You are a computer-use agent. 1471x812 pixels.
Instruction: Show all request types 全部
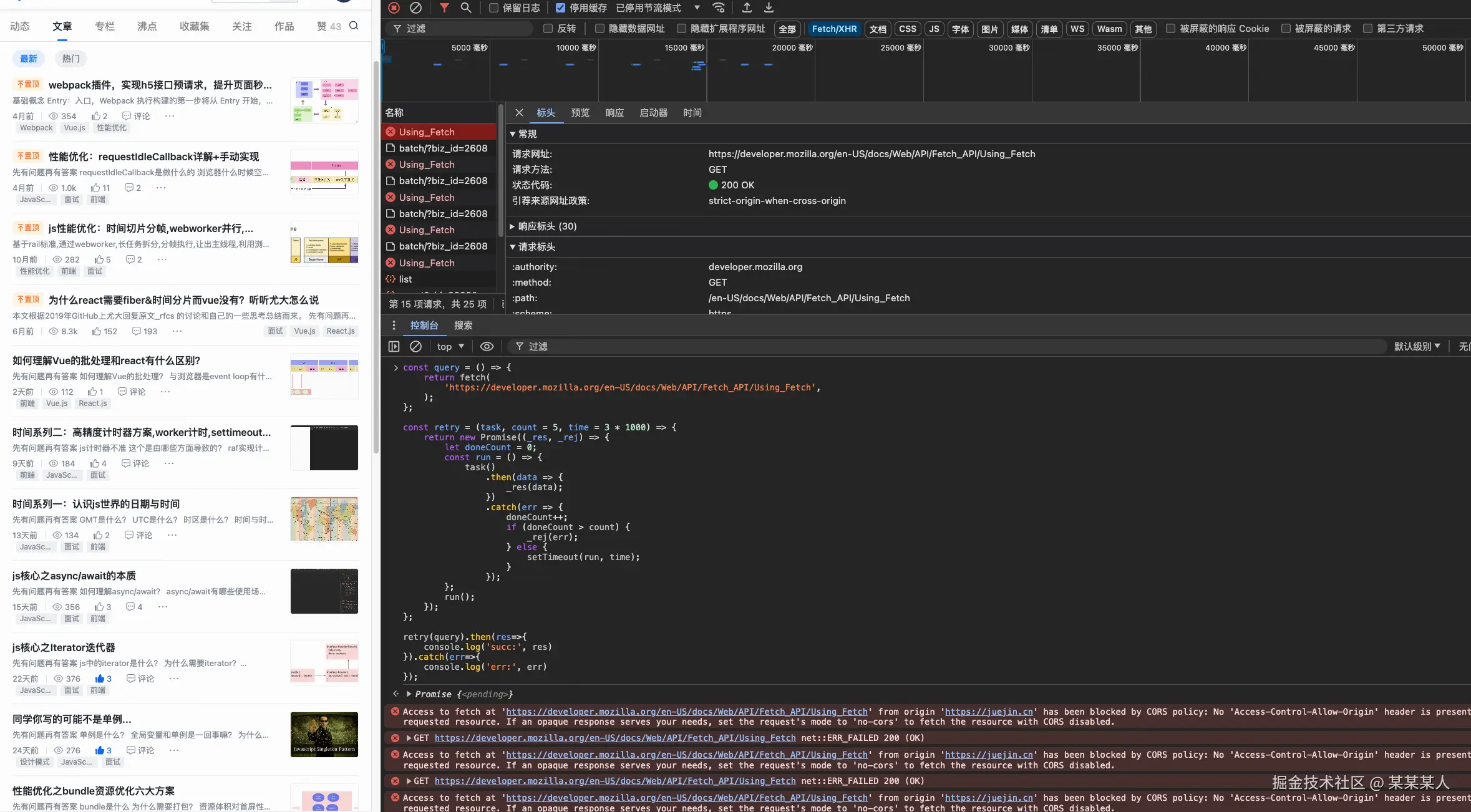click(787, 29)
